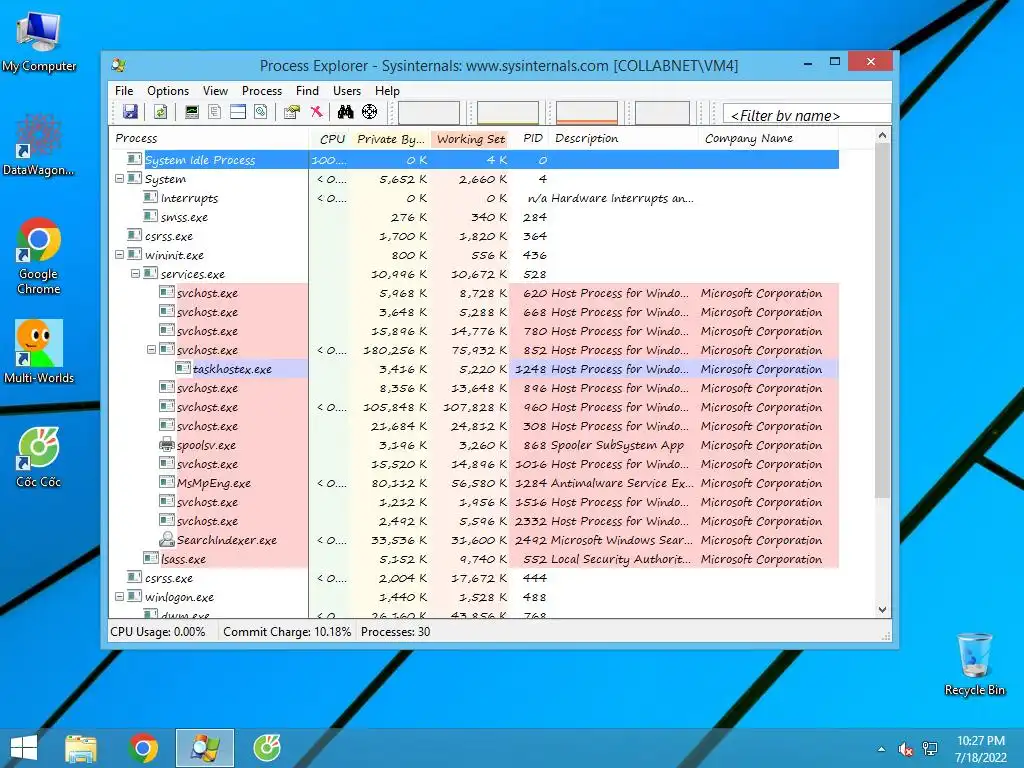Open the Help menu
Viewport: 1024px width, 768px height.
pyautogui.click(x=387, y=91)
